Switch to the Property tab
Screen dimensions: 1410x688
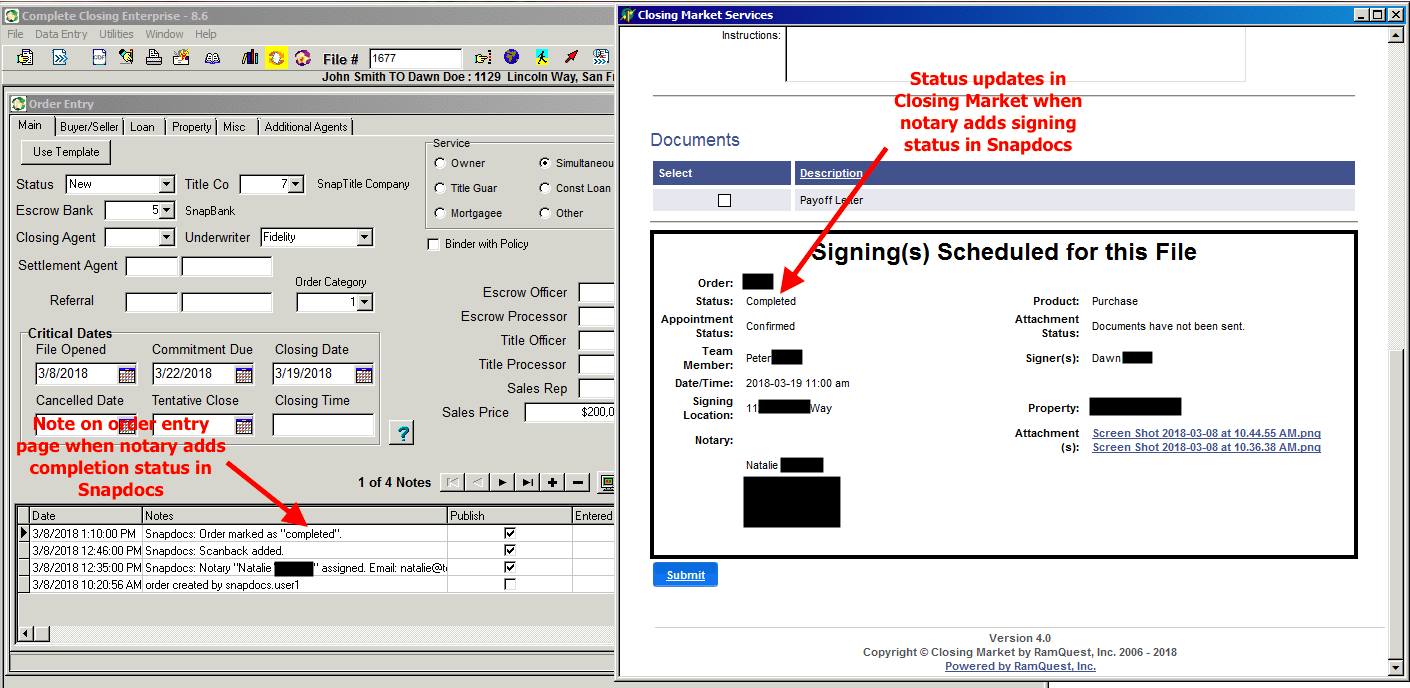point(191,127)
